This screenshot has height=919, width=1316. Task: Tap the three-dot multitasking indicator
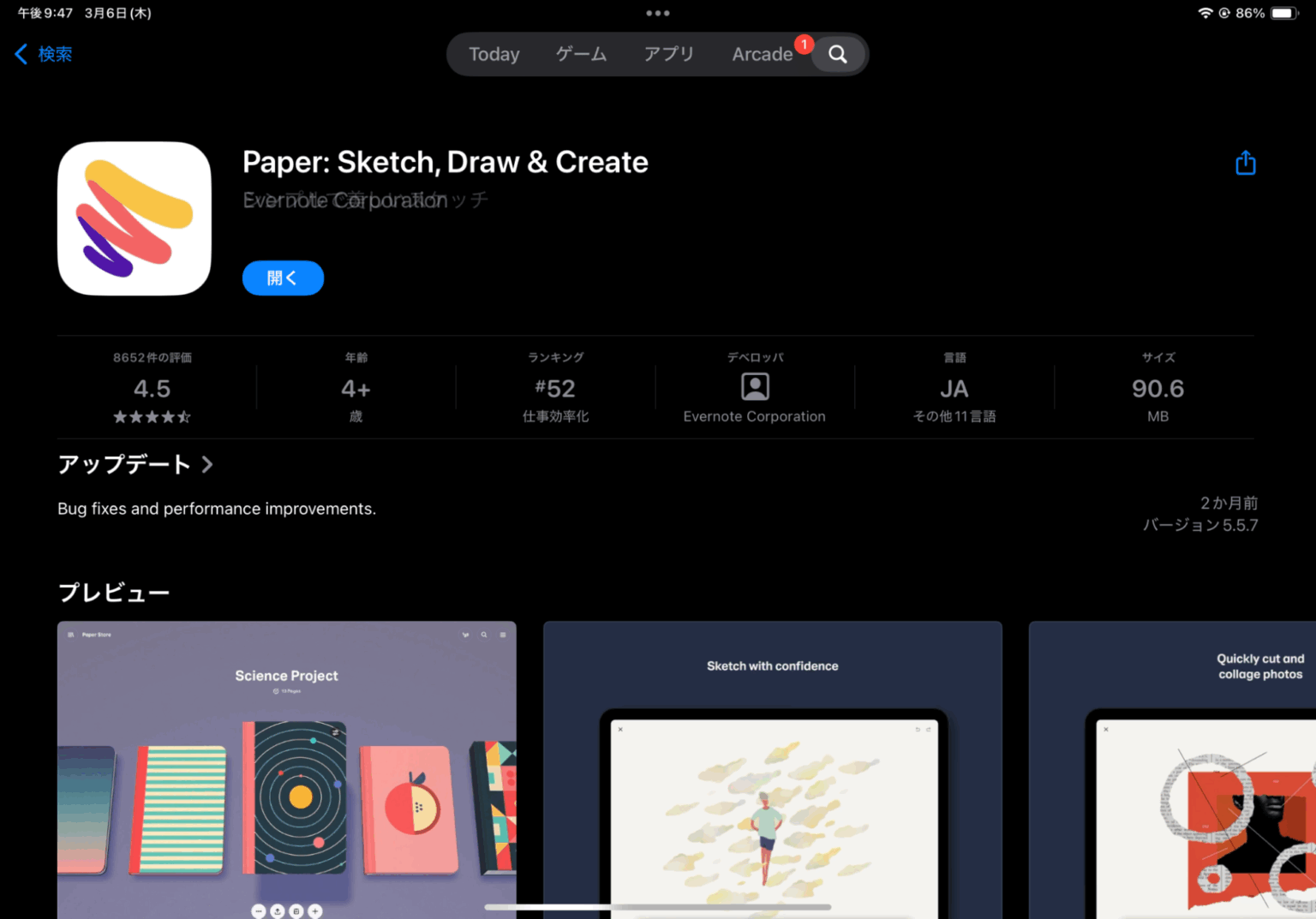[658, 13]
